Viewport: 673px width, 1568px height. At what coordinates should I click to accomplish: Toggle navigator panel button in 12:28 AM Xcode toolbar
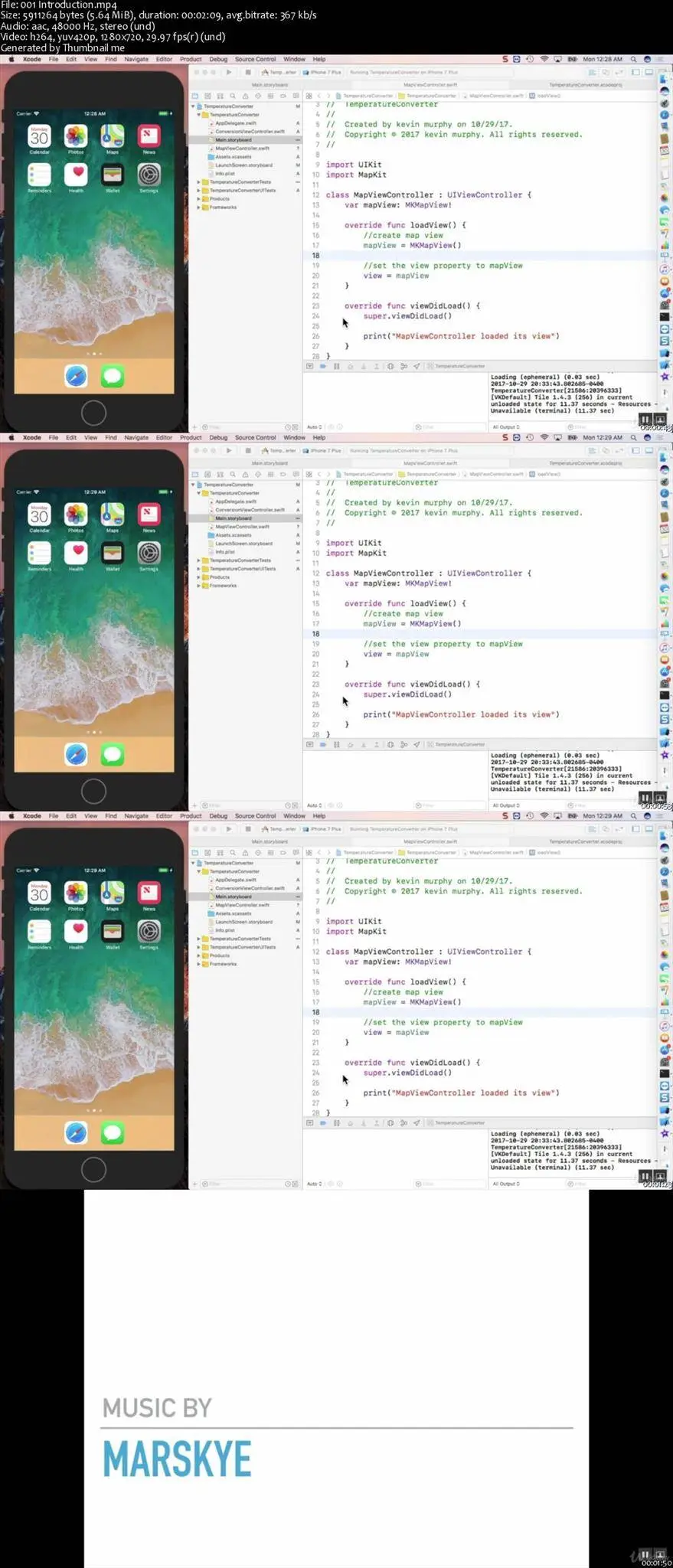(x=636, y=72)
